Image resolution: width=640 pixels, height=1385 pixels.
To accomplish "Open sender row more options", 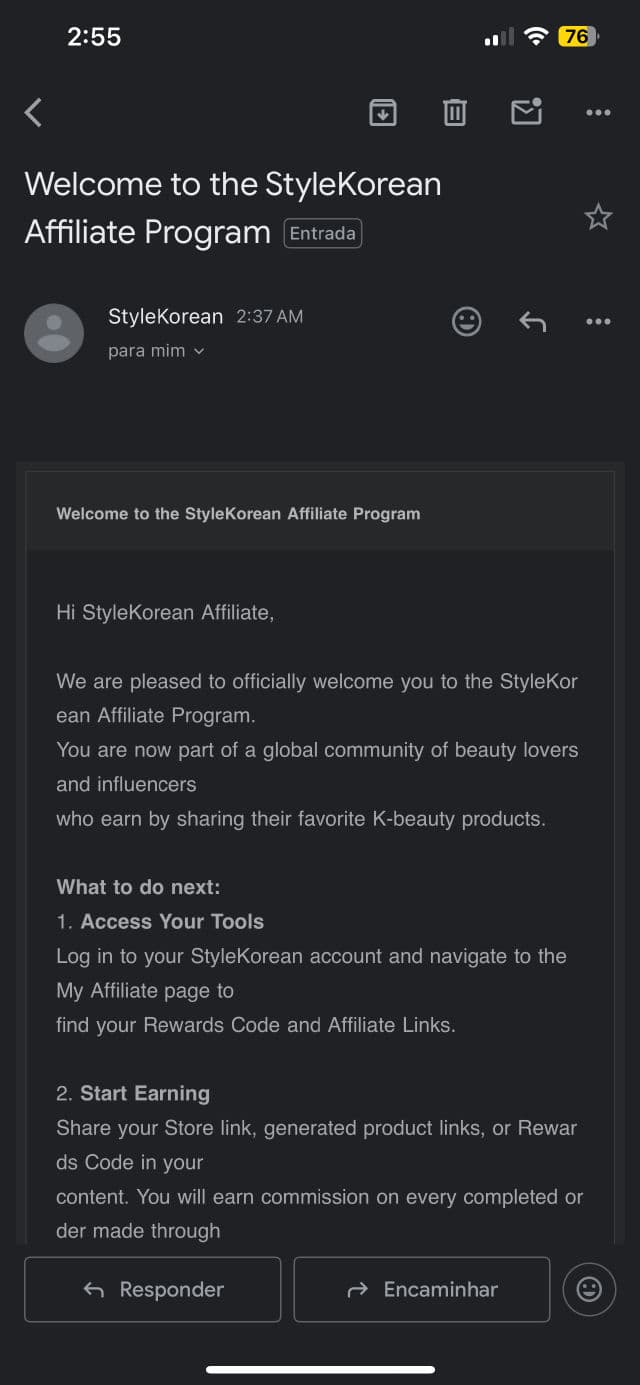I will click(x=598, y=321).
